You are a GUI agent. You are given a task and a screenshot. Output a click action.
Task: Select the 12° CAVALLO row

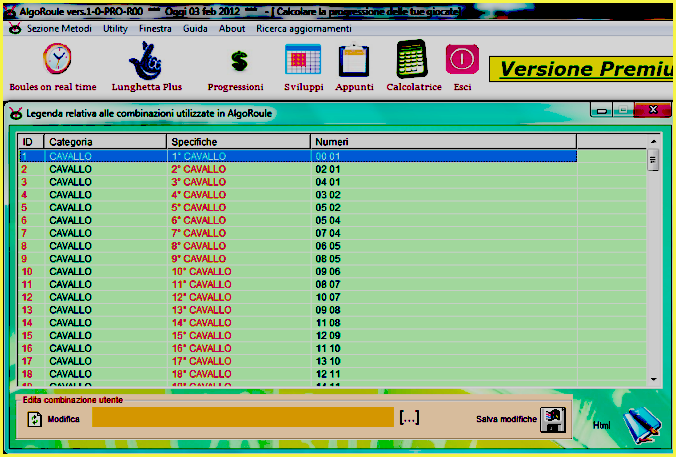pyautogui.click(x=298, y=297)
